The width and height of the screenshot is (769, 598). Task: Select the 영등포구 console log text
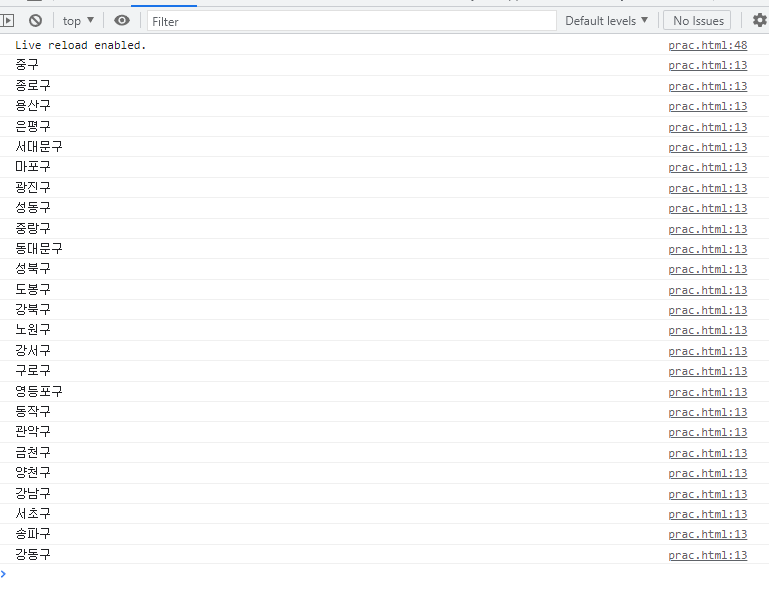coord(39,391)
